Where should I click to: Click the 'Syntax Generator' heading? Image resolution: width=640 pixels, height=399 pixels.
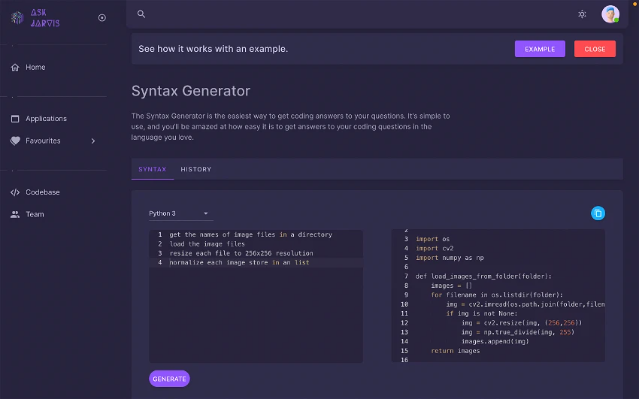[191, 91]
